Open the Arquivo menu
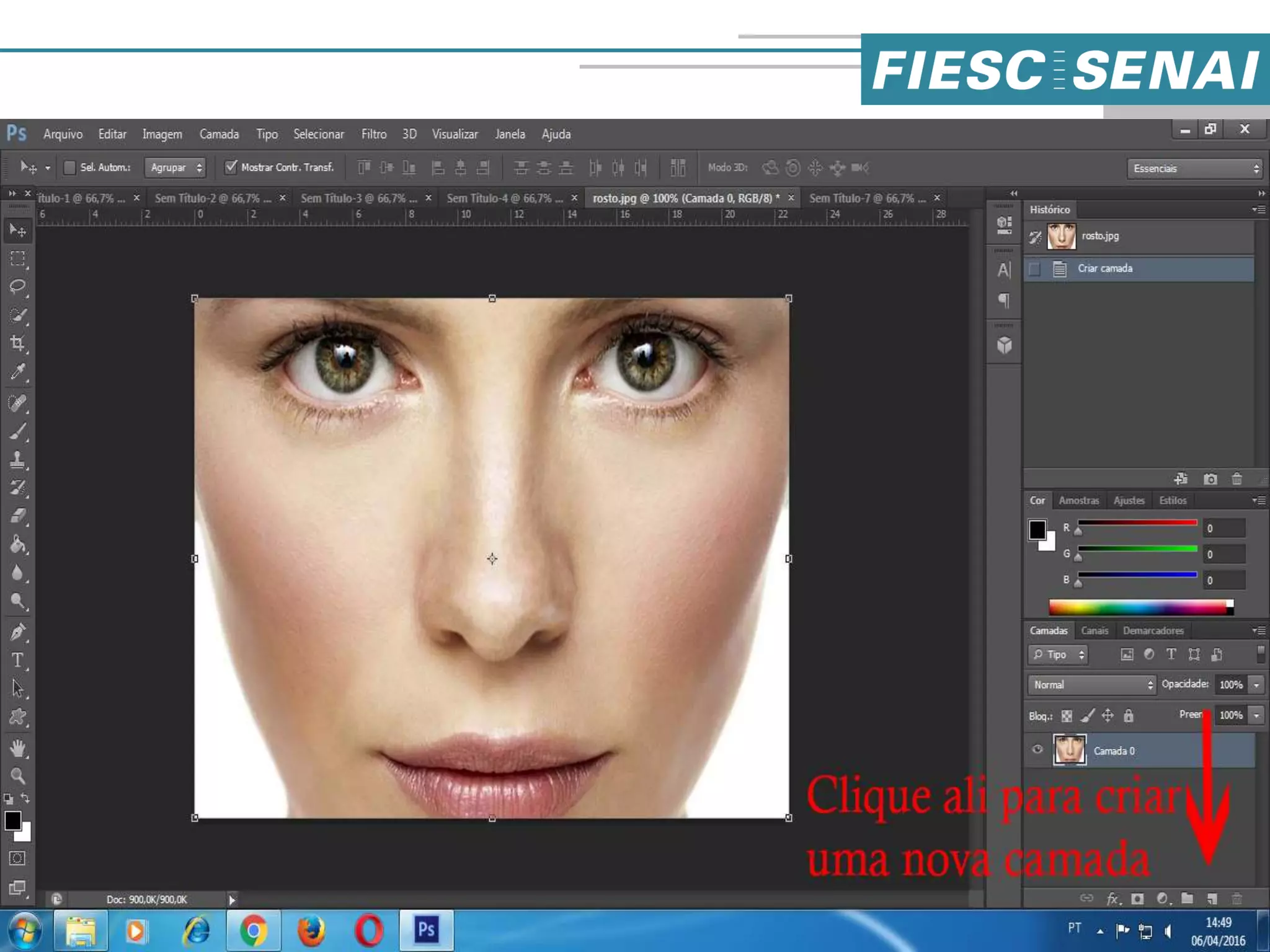This screenshot has height=952, width=1270. (63, 134)
